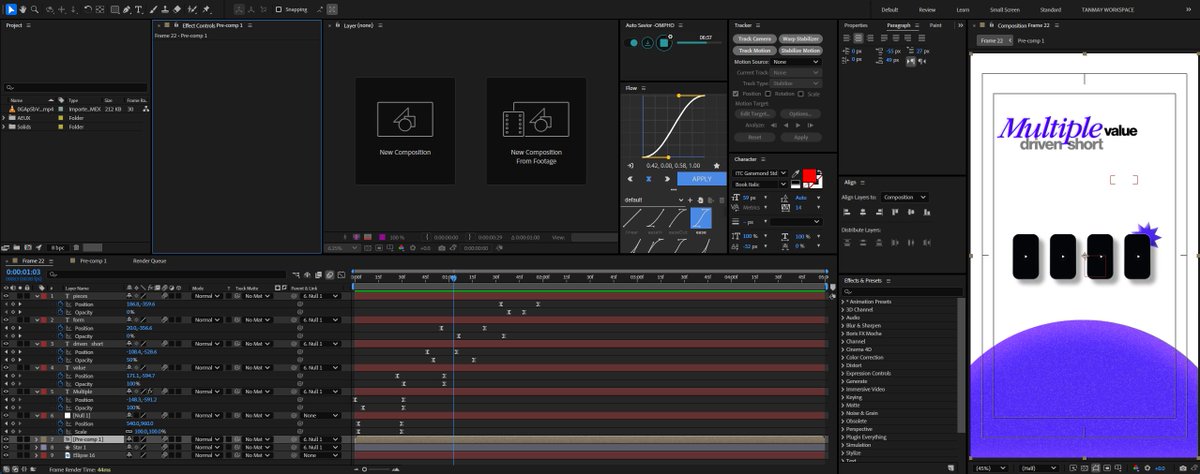Image resolution: width=1200 pixels, height=474 pixels.
Task: Hide the Multiple layer eye
Action: point(6,391)
